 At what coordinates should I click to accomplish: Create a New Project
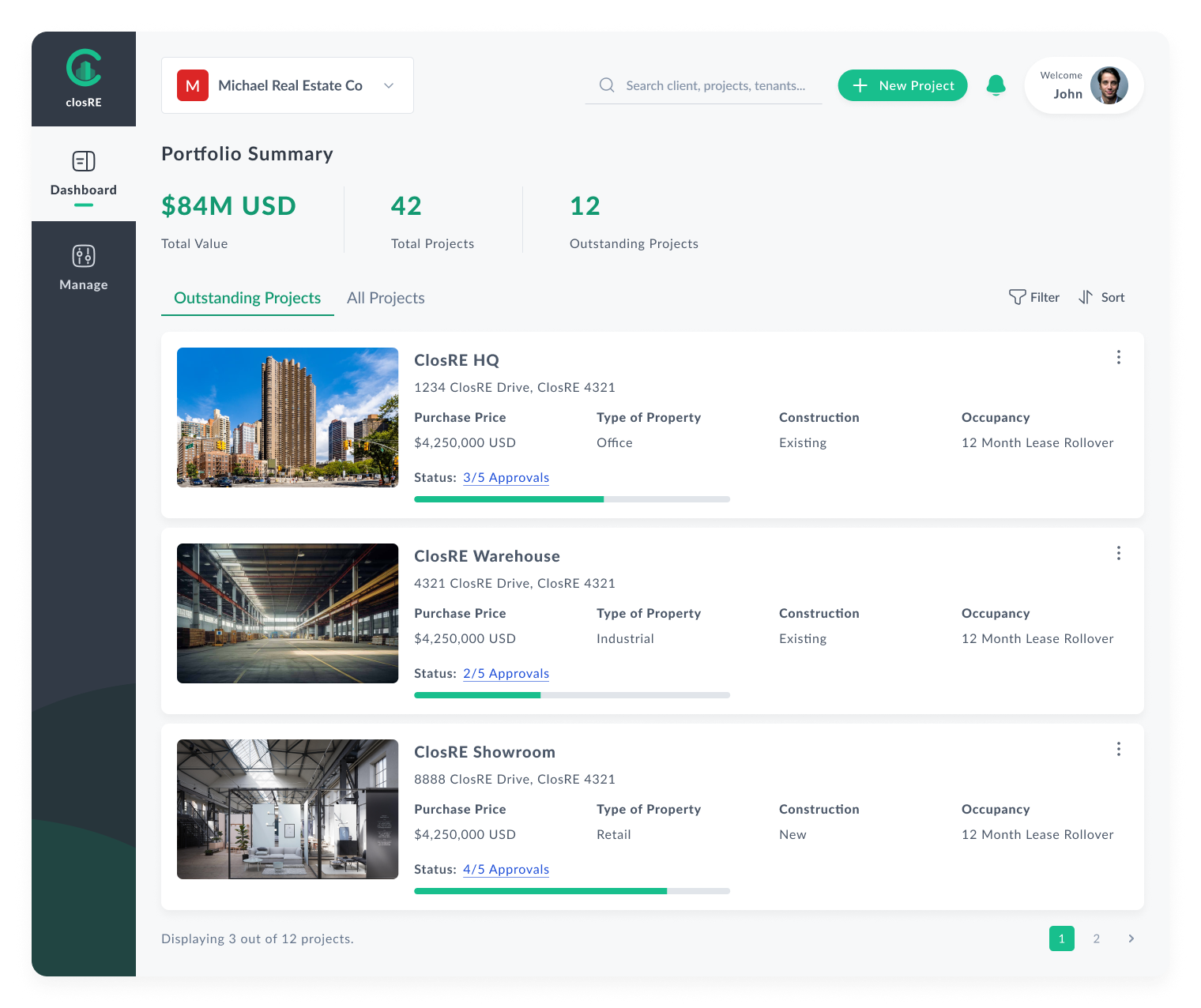click(x=903, y=85)
